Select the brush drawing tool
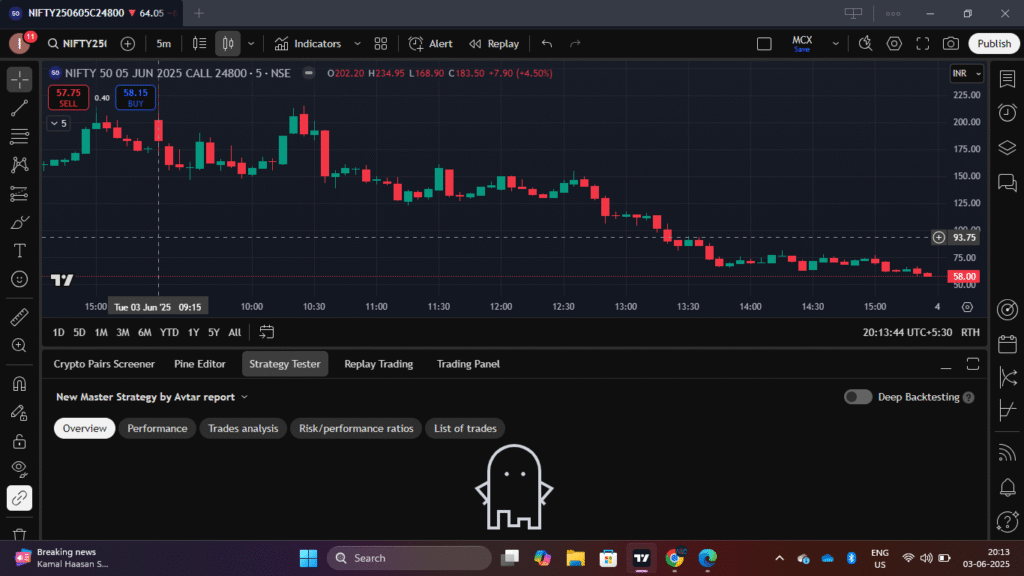Image resolution: width=1024 pixels, height=576 pixels. point(20,222)
